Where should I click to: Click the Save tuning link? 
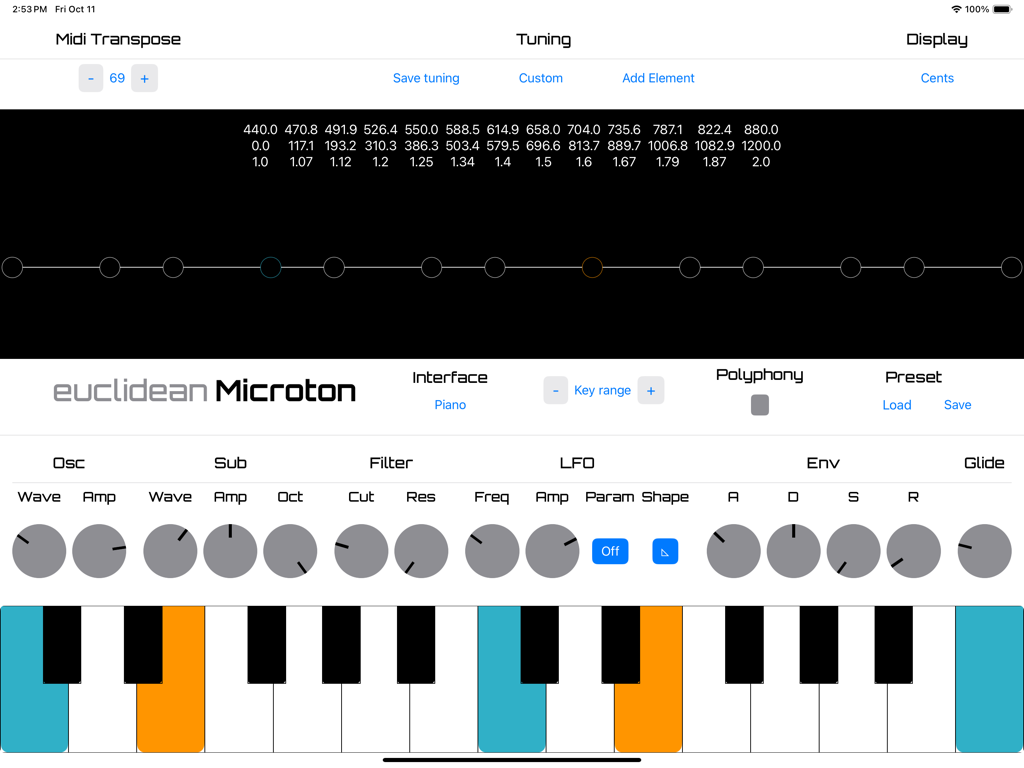click(426, 77)
